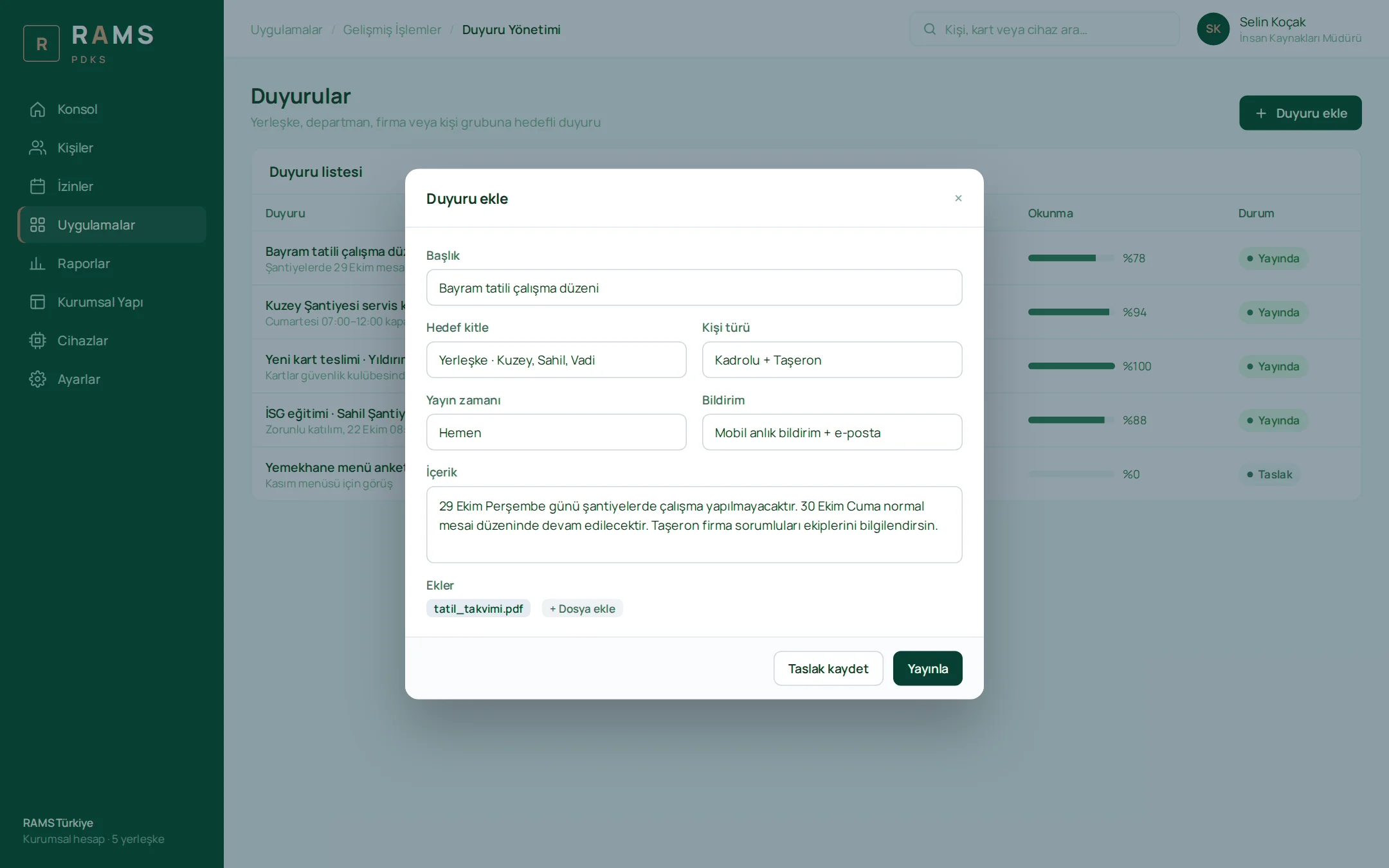Click Yayında badge in %94 row
The image size is (1389, 868).
[x=1273, y=312]
